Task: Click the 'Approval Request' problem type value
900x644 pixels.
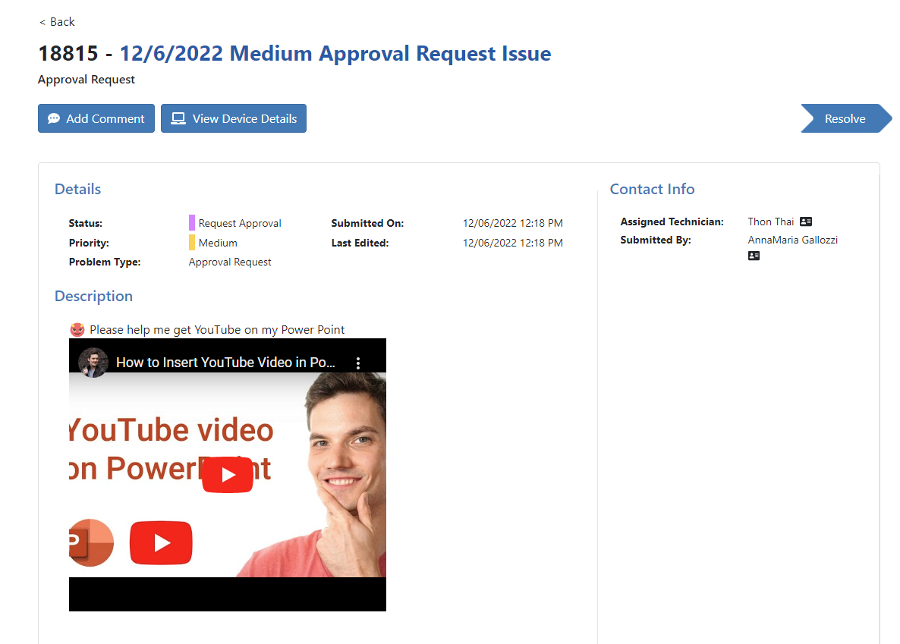Action: 230,262
